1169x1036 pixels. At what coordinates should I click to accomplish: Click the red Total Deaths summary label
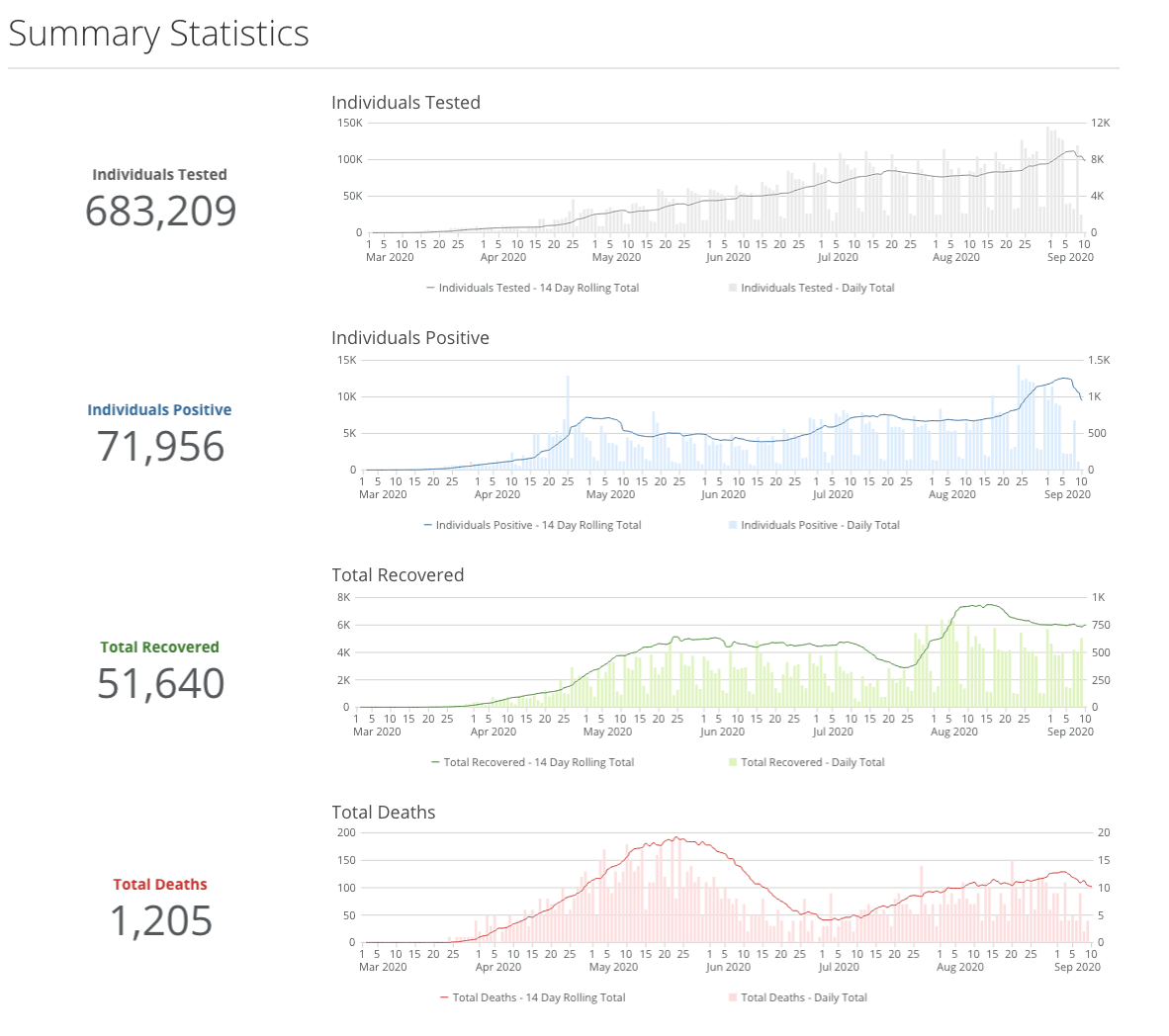[x=159, y=885]
